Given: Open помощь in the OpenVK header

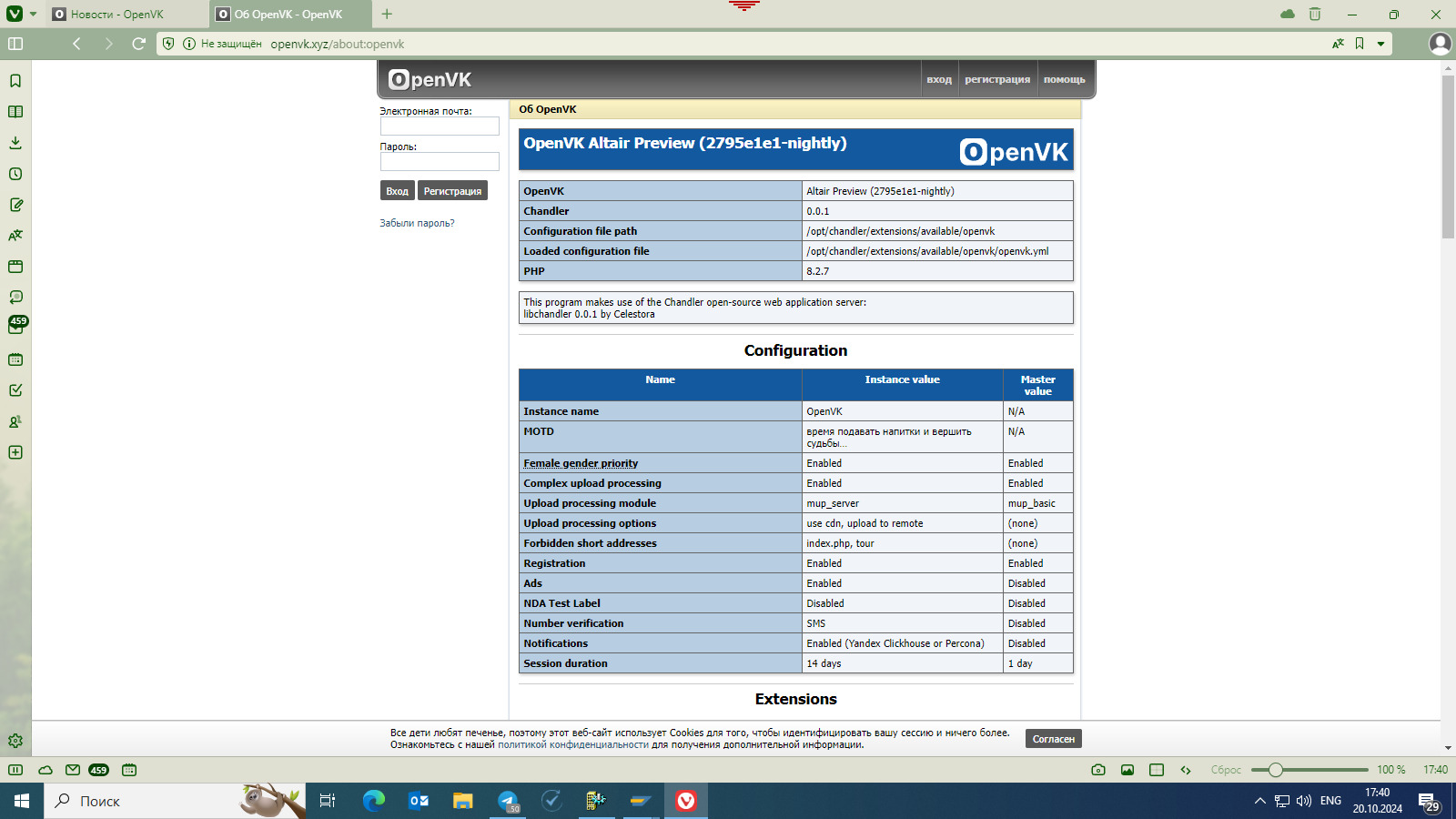Looking at the screenshot, I should click(1064, 80).
